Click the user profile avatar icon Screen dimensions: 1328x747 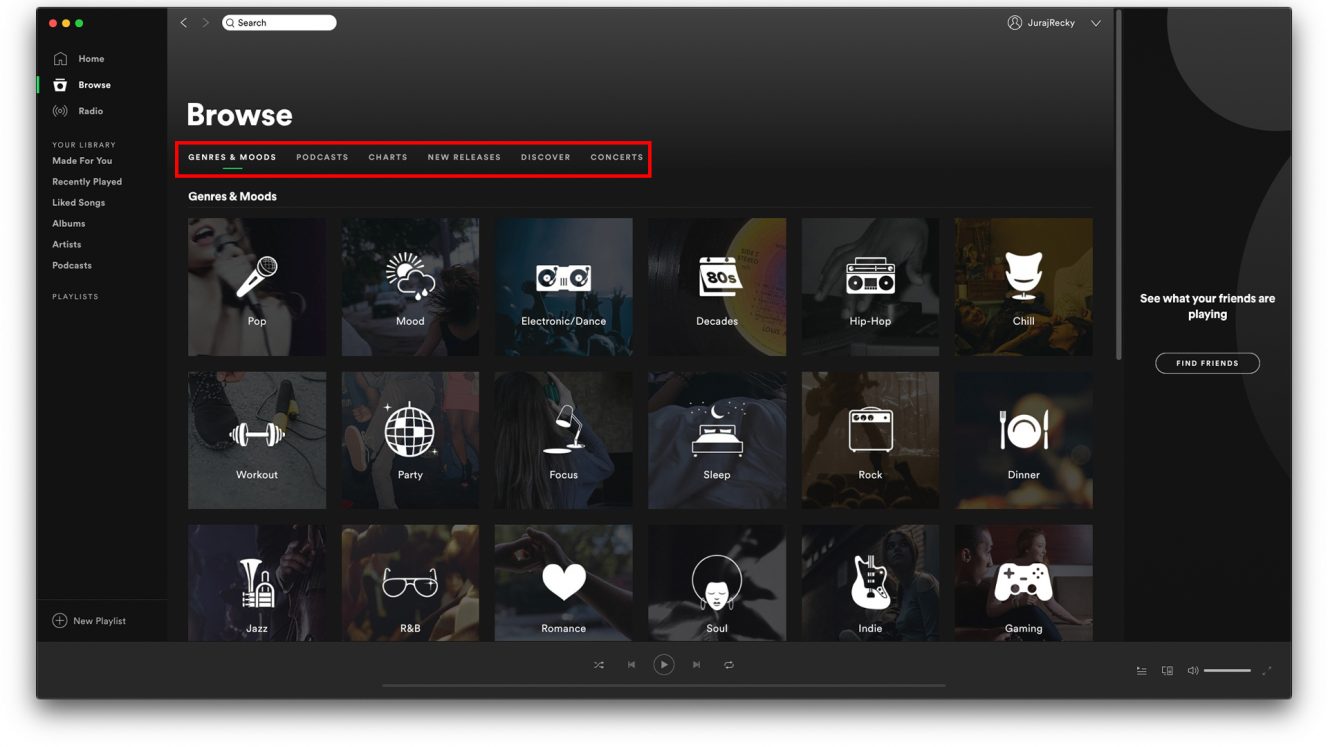click(x=1015, y=22)
